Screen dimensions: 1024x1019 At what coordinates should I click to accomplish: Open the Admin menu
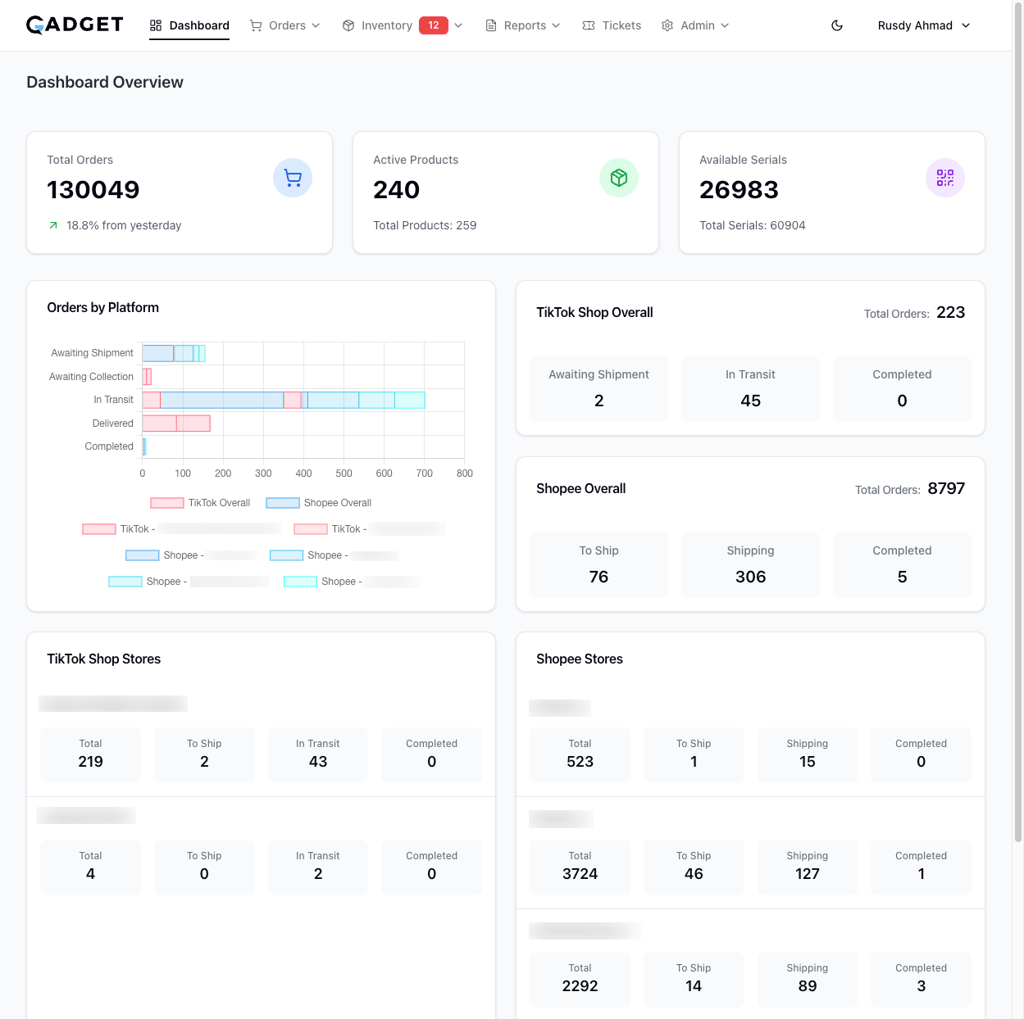click(696, 25)
